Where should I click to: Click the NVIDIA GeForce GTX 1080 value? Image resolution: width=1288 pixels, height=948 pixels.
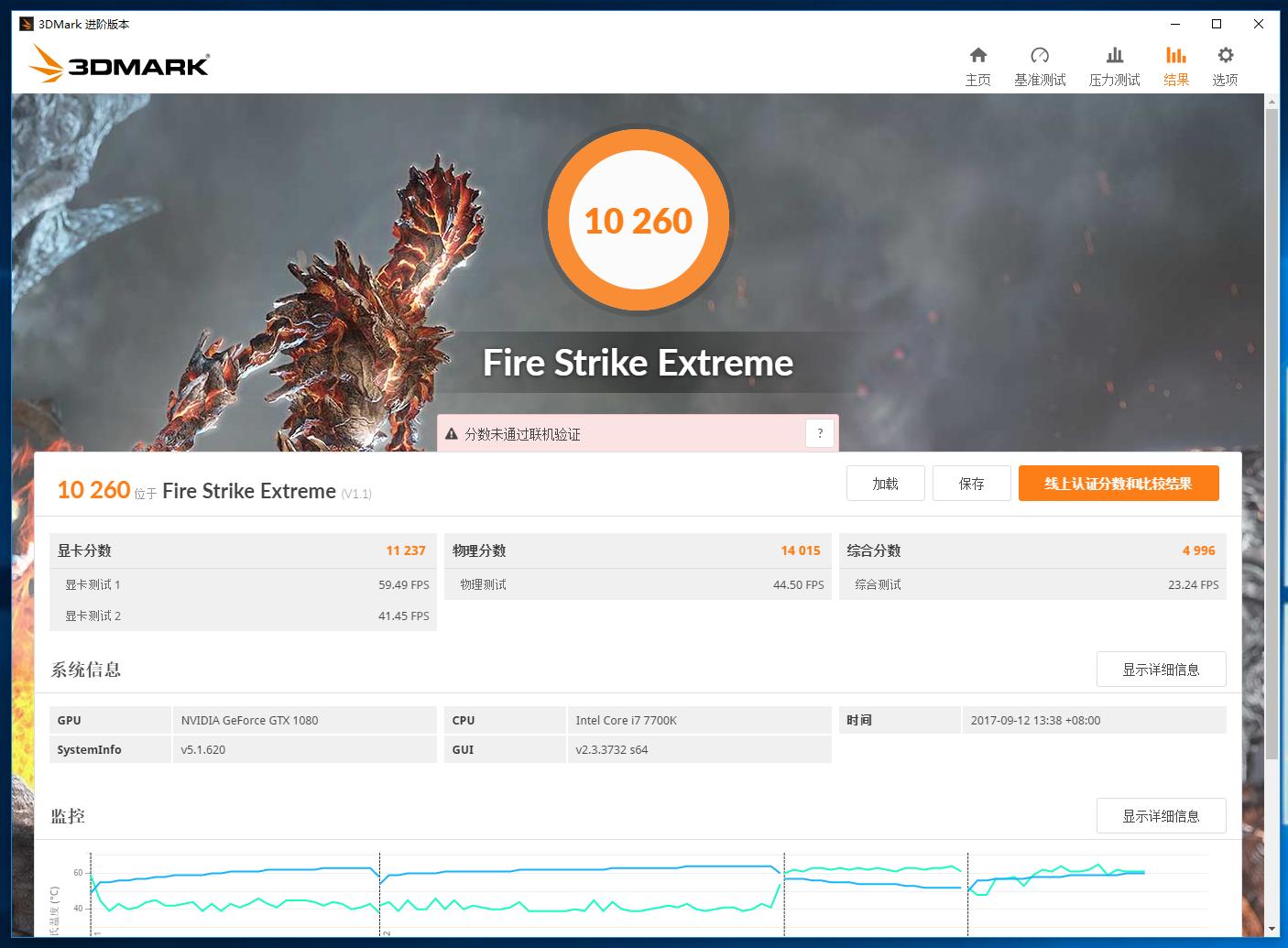249,720
